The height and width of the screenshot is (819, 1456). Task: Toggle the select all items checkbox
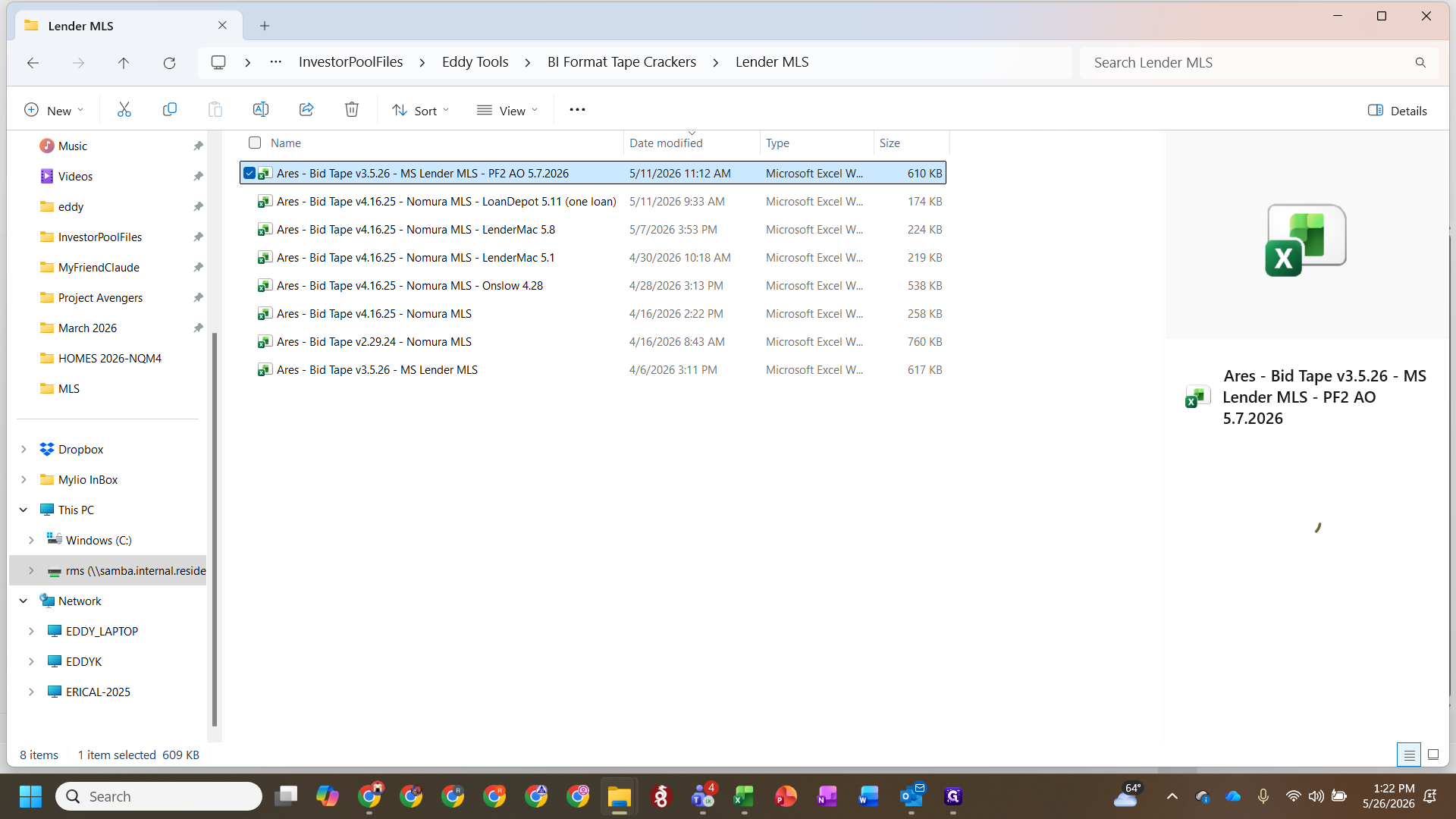[255, 143]
